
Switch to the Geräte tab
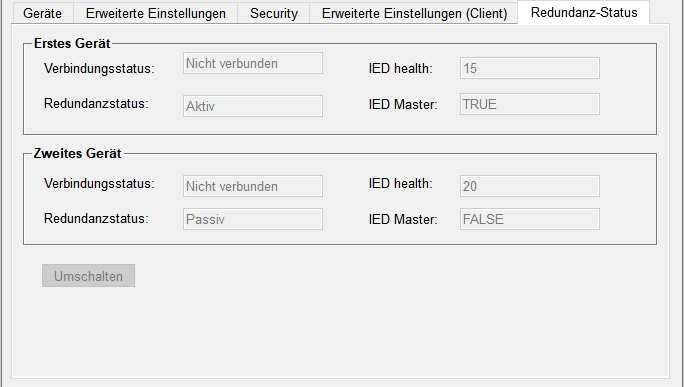[42, 13]
